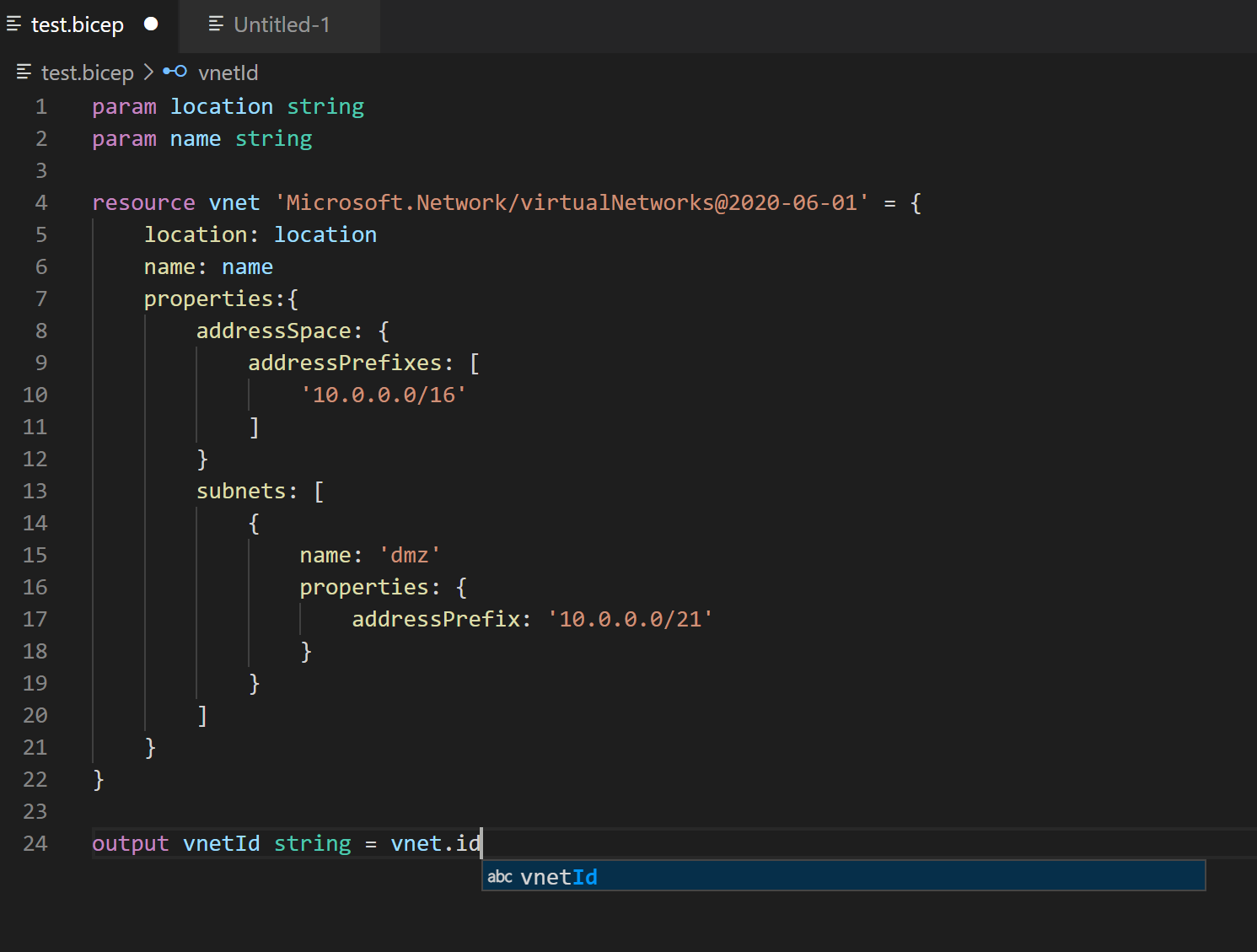Click the unsaved changes dot on test.bicep tab

coord(151,24)
